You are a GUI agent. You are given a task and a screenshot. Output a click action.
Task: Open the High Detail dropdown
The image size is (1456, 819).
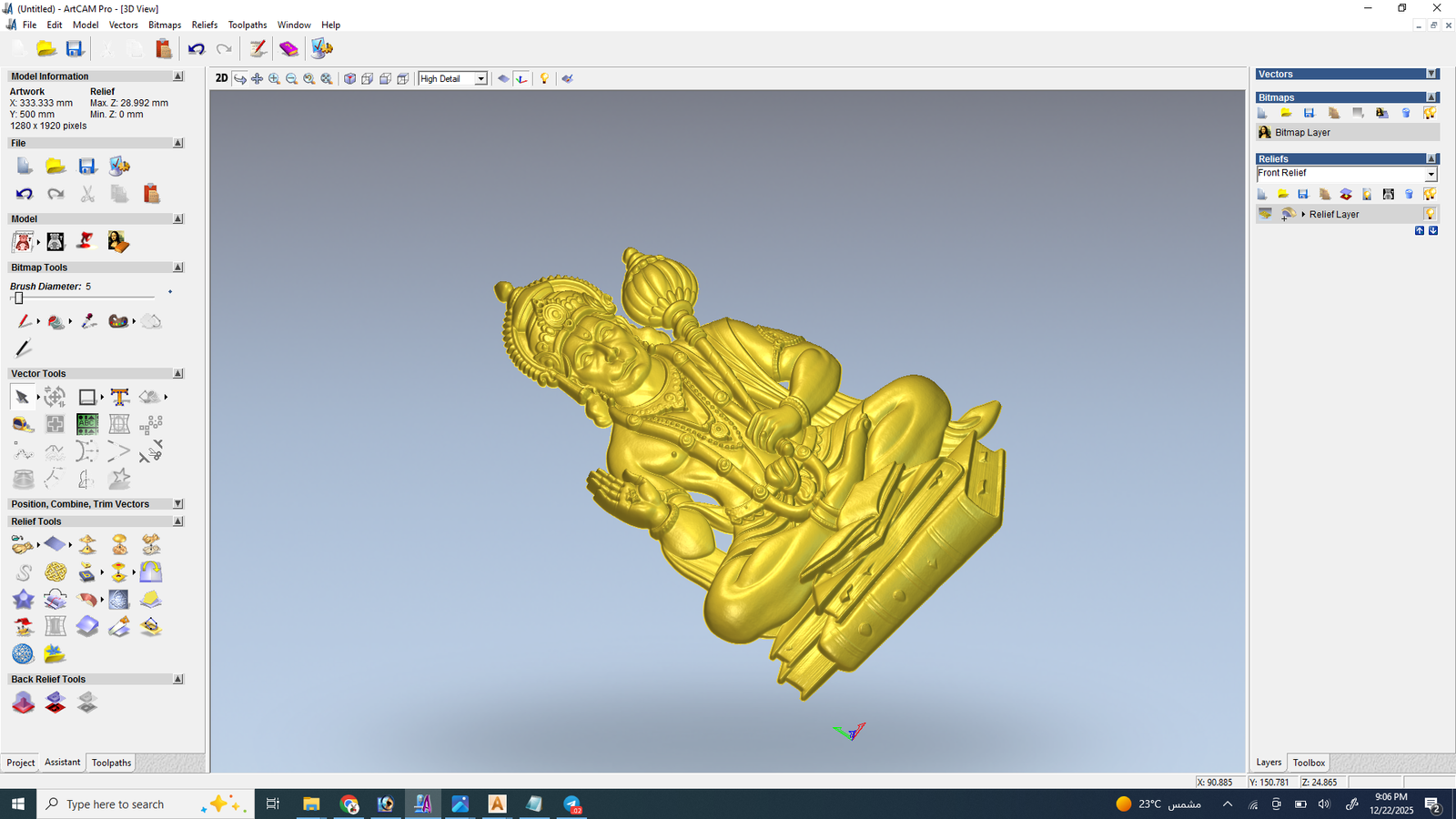click(x=480, y=79)
